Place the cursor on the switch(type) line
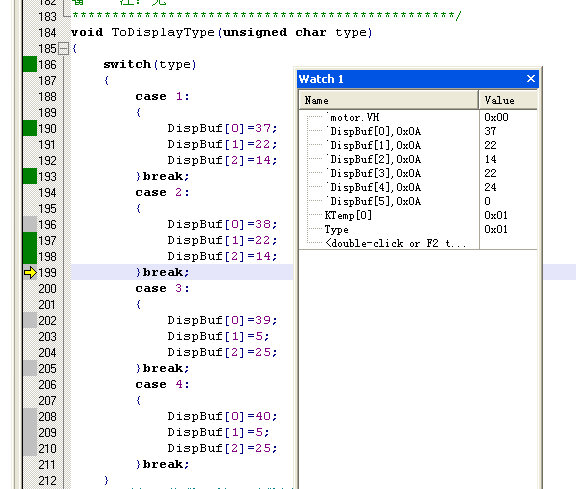576x489 pixels. tap(150, 65)
